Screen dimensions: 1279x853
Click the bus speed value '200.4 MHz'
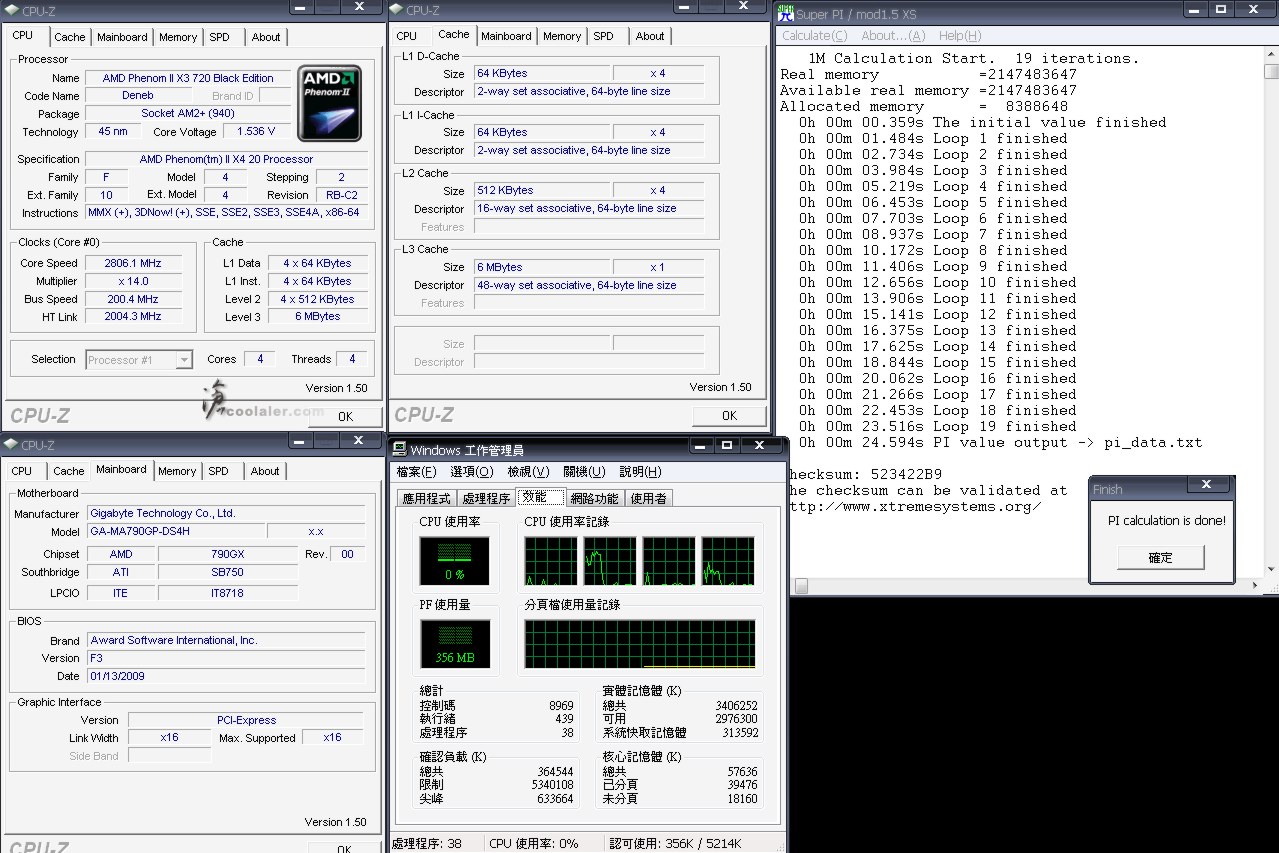(133, 299)
